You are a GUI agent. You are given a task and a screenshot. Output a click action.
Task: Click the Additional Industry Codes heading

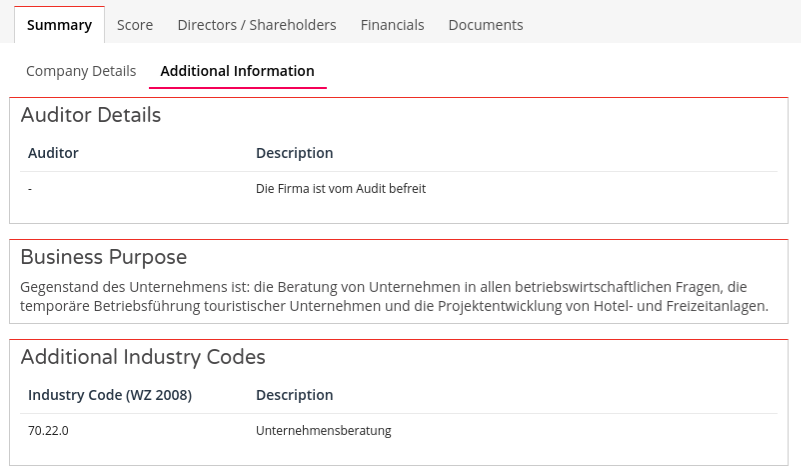(143, 357)
